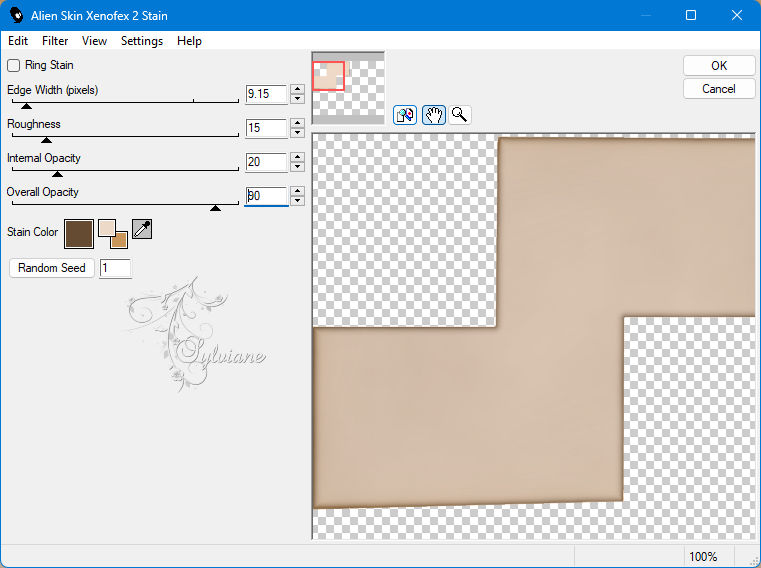The height and width of the screenshot is (568, 761).
Task: Click the Alien Skin title bar icon
Action: pyautogui.click(x=17, y=15)
